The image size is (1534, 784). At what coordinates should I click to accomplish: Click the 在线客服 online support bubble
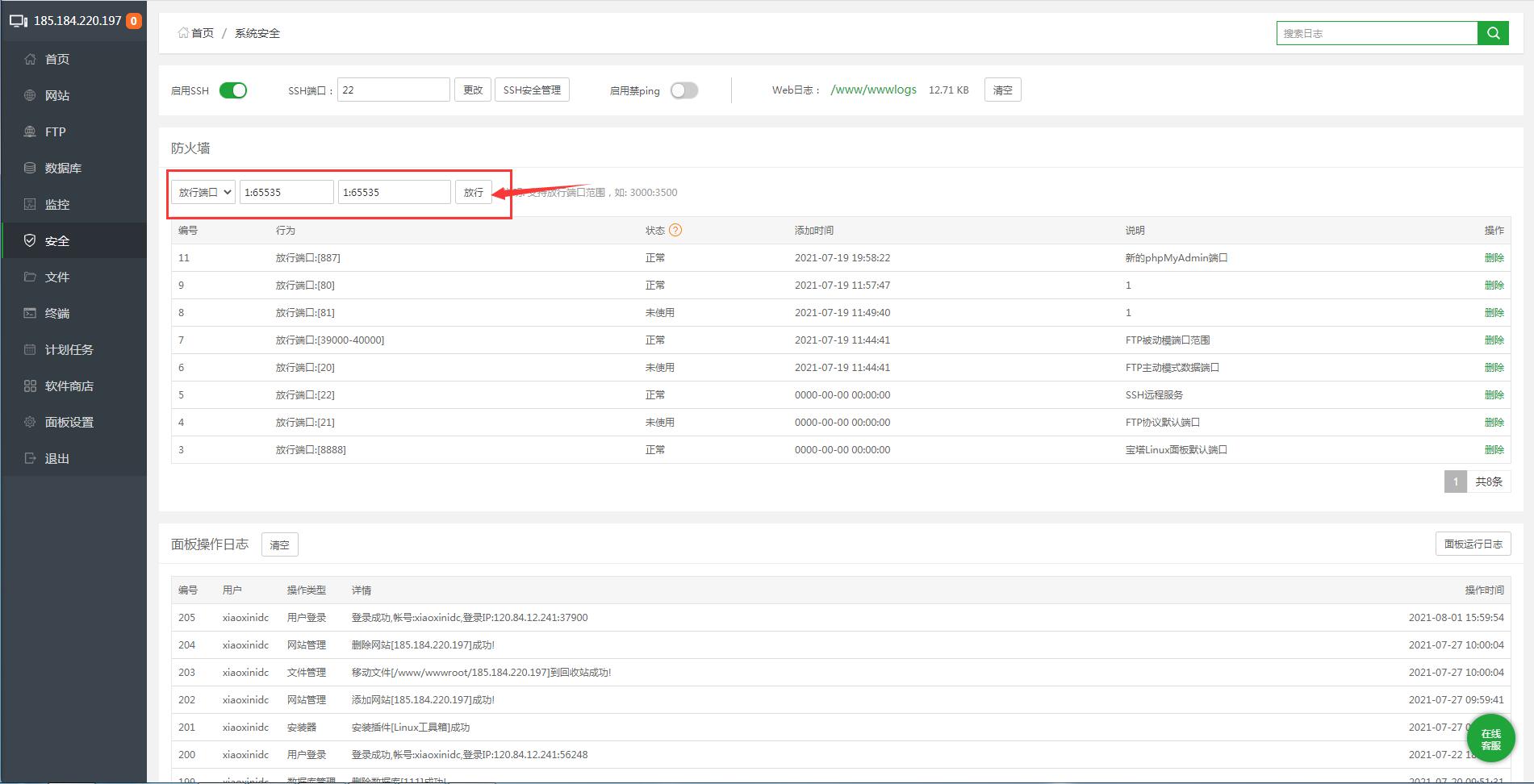coord(1490,738)
